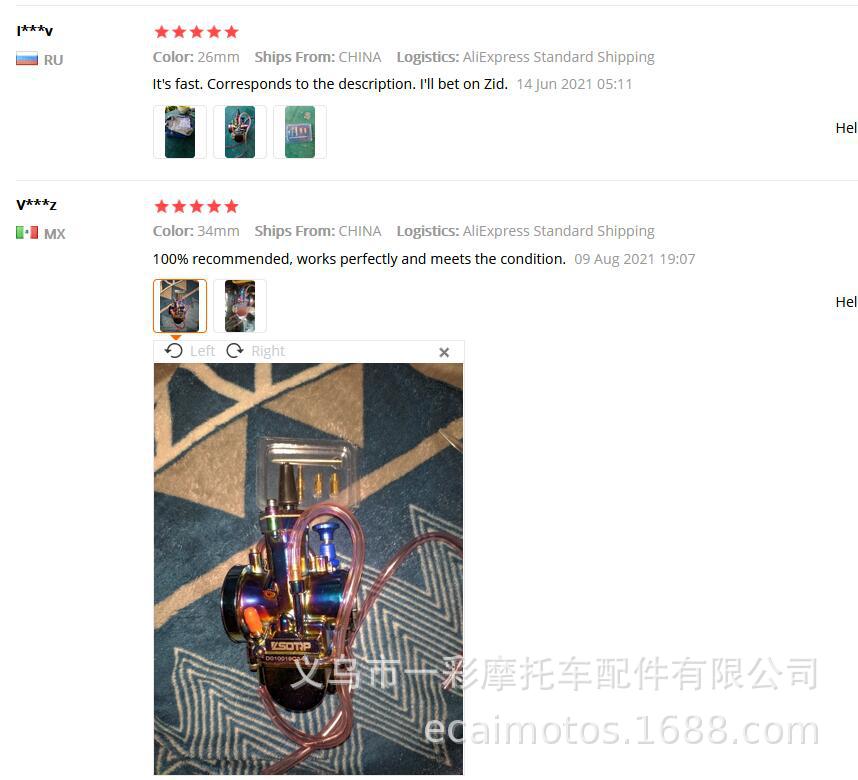Click the Left rotate label

(202, 351)
